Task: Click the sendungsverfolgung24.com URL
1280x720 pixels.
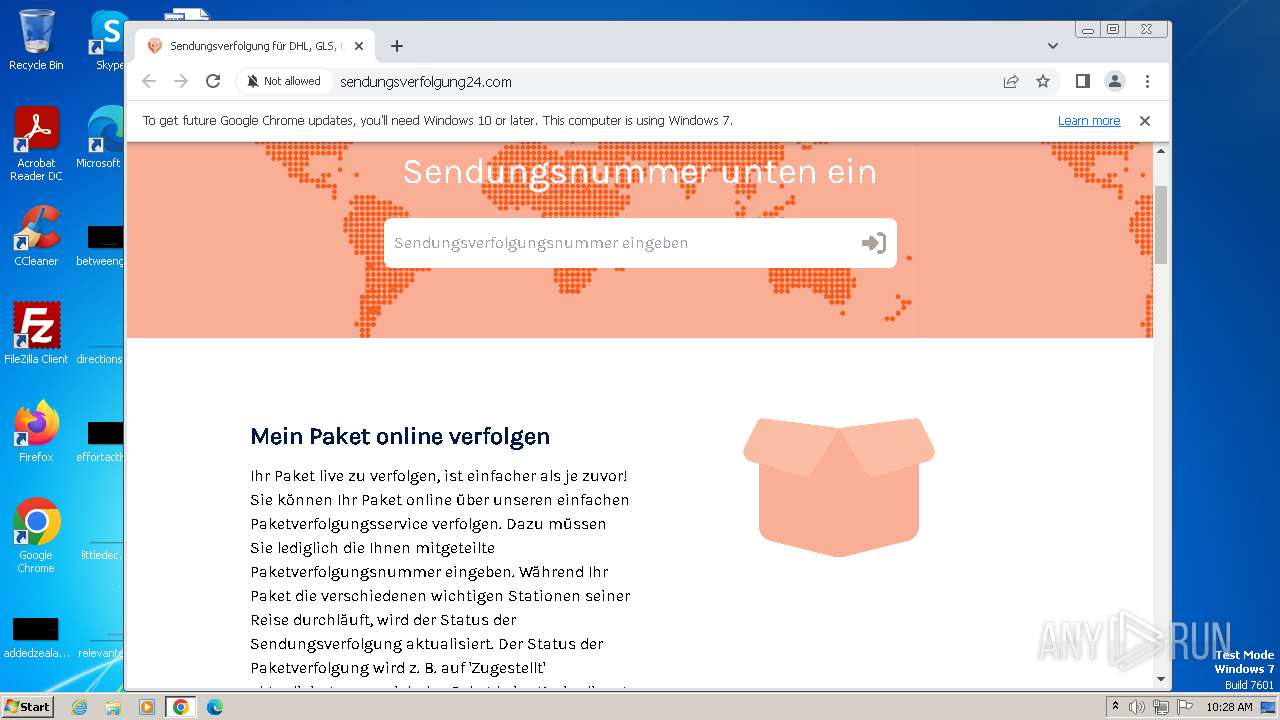Action: [426, 82]
